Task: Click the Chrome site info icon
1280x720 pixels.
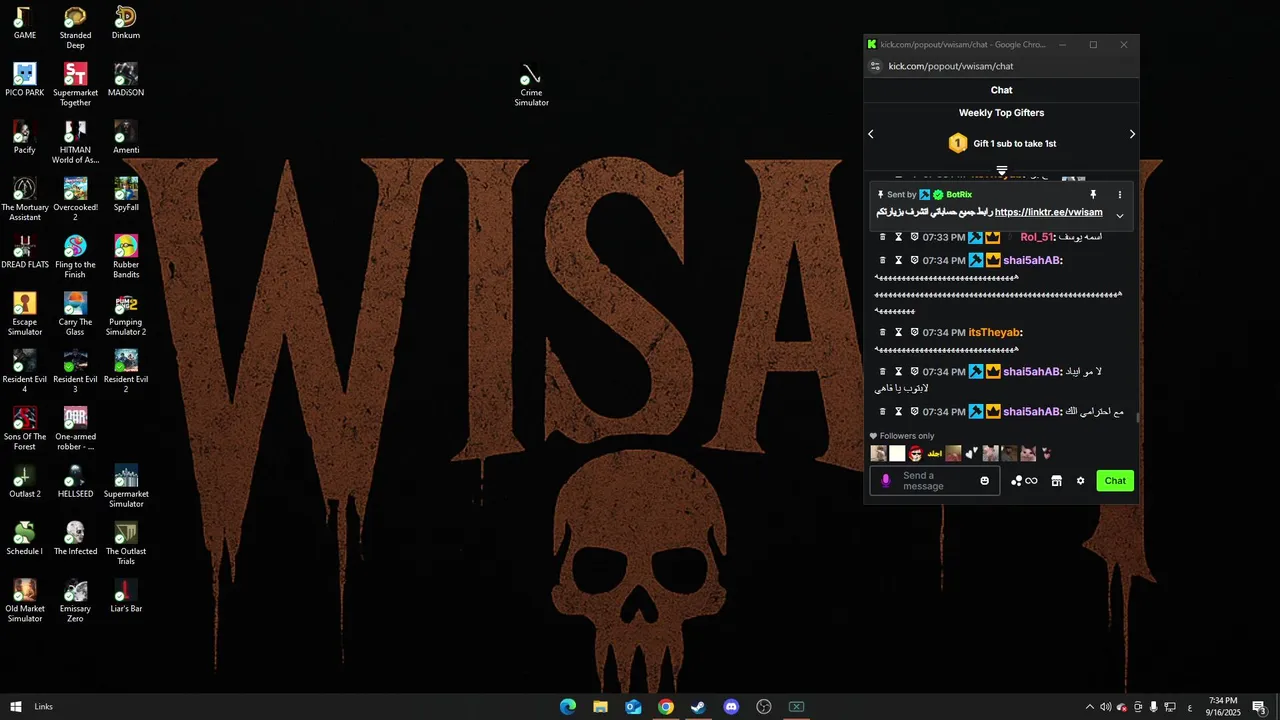Action: coord(875,66)
